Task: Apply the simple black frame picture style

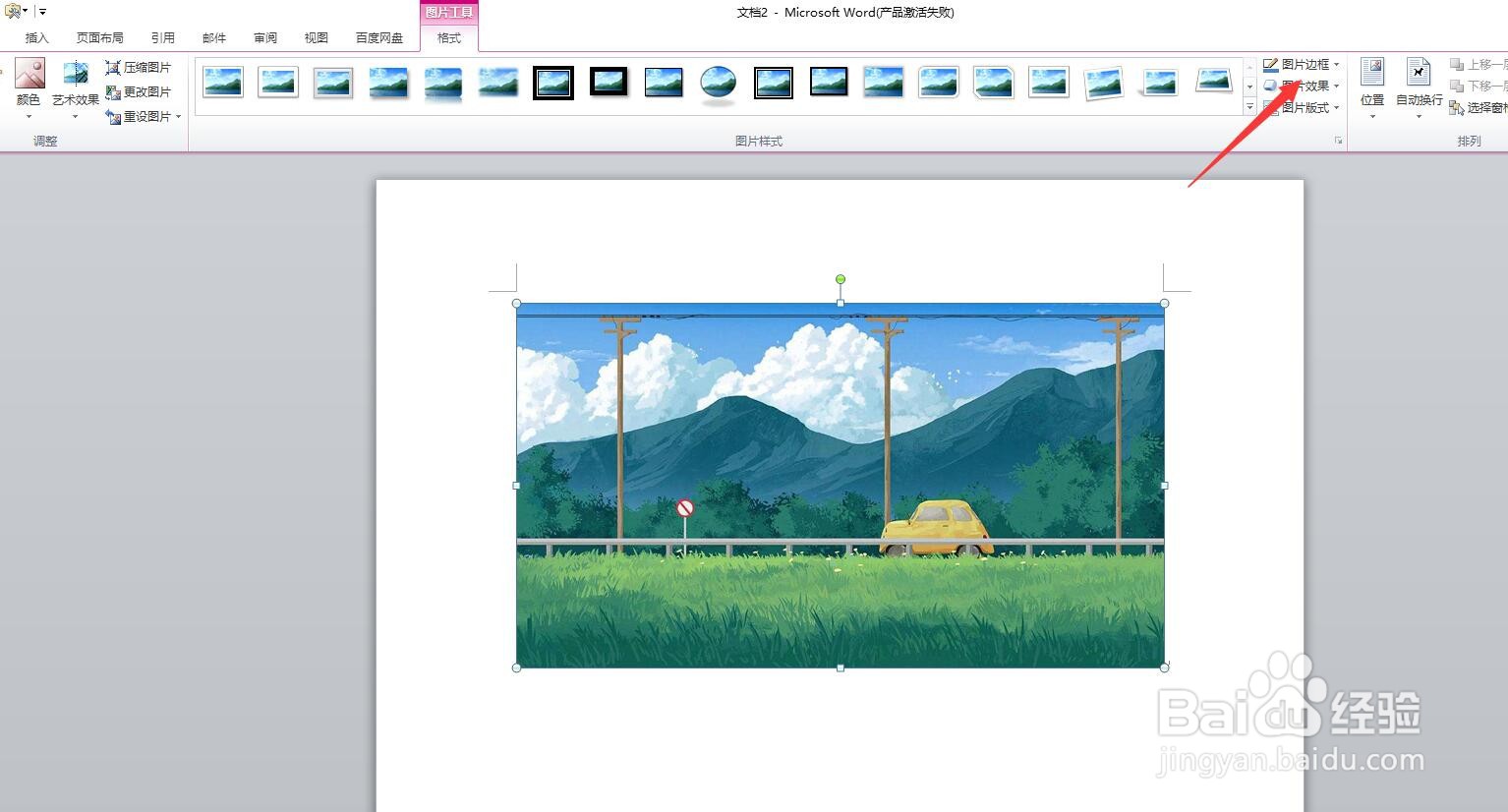Action: pos(664,83)
